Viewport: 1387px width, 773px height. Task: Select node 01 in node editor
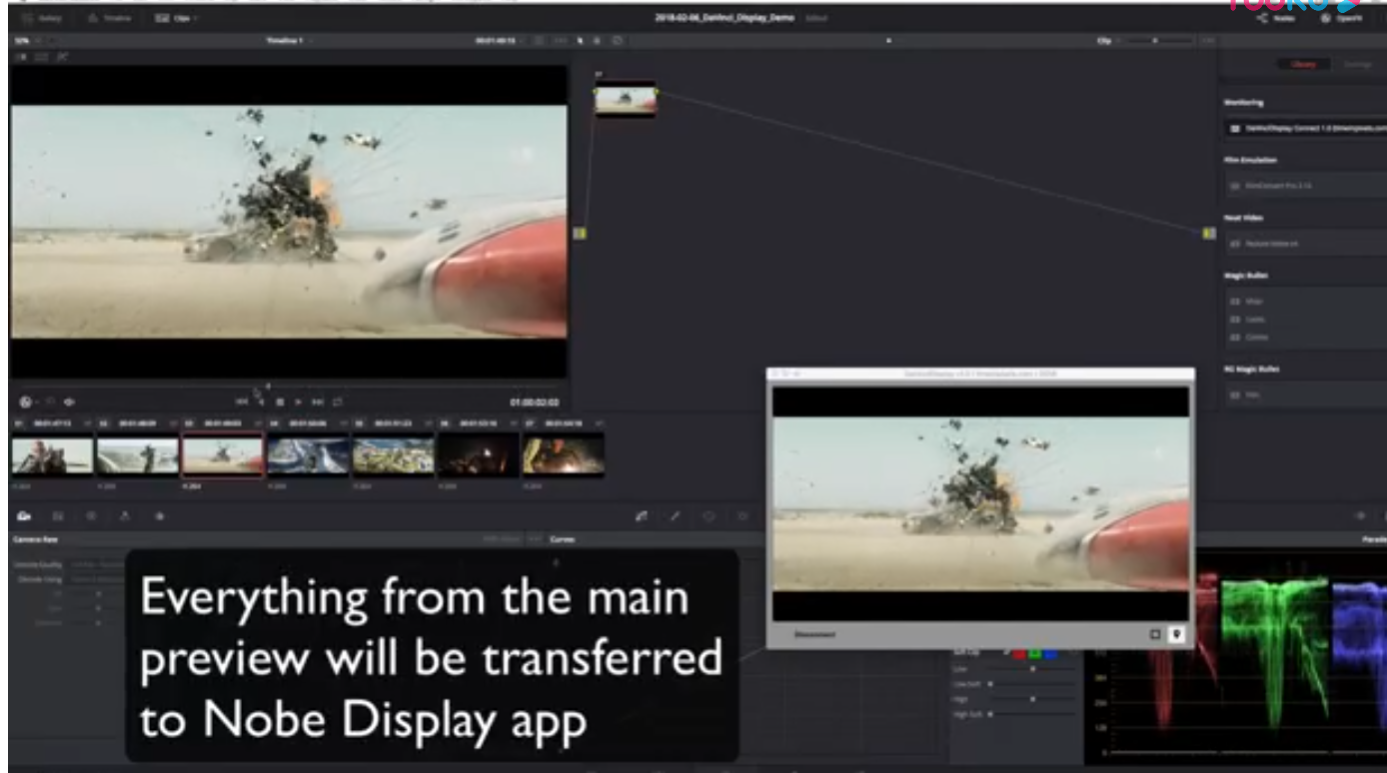coord(626,99)
